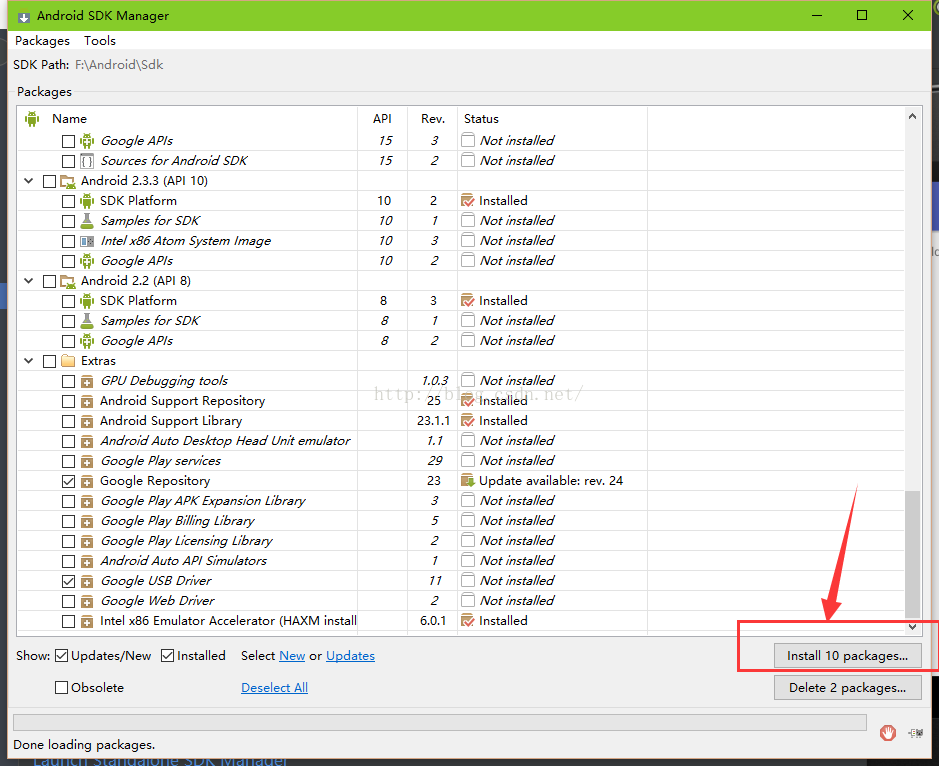Click the Android 2.2 folder icon

[x=68, y=281]
